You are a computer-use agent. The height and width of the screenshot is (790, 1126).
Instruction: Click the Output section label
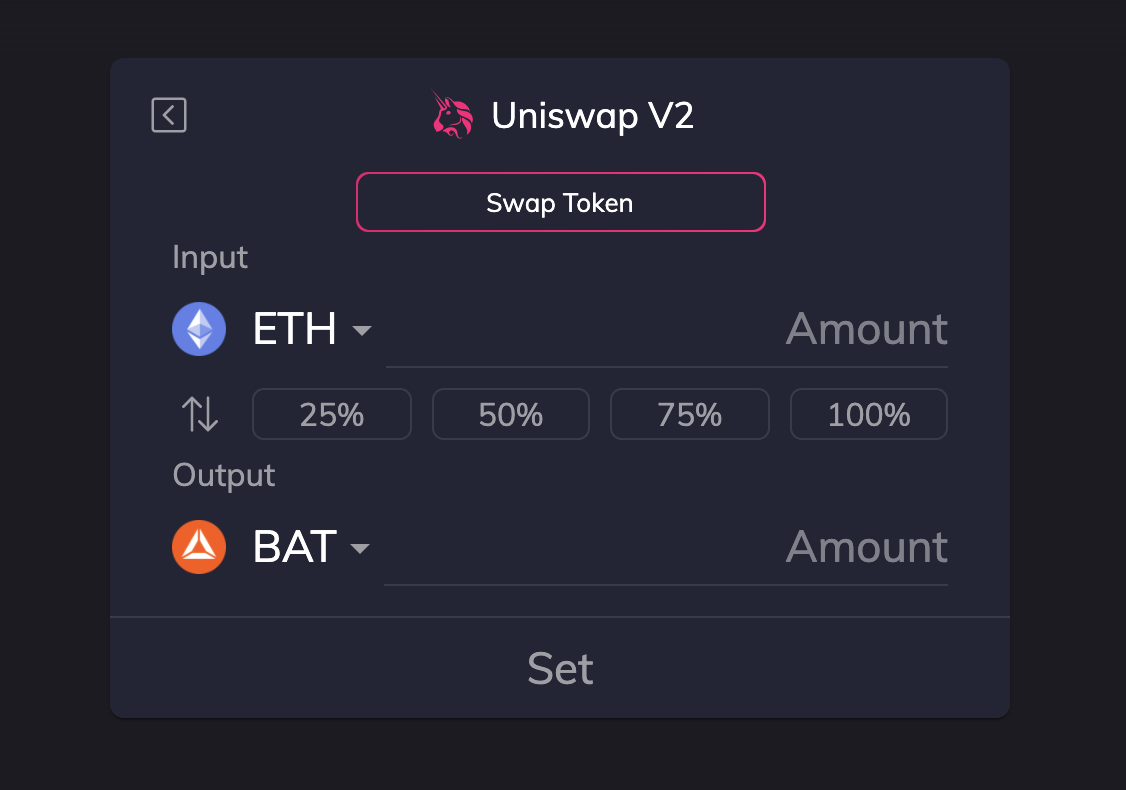coord(224,475)
